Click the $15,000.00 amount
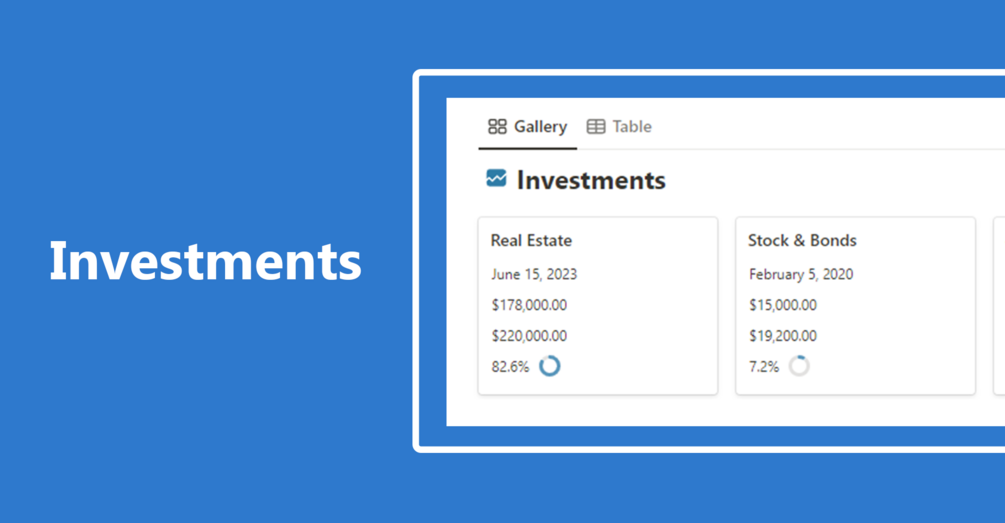The image size is (1005, 523). (783, 305)
